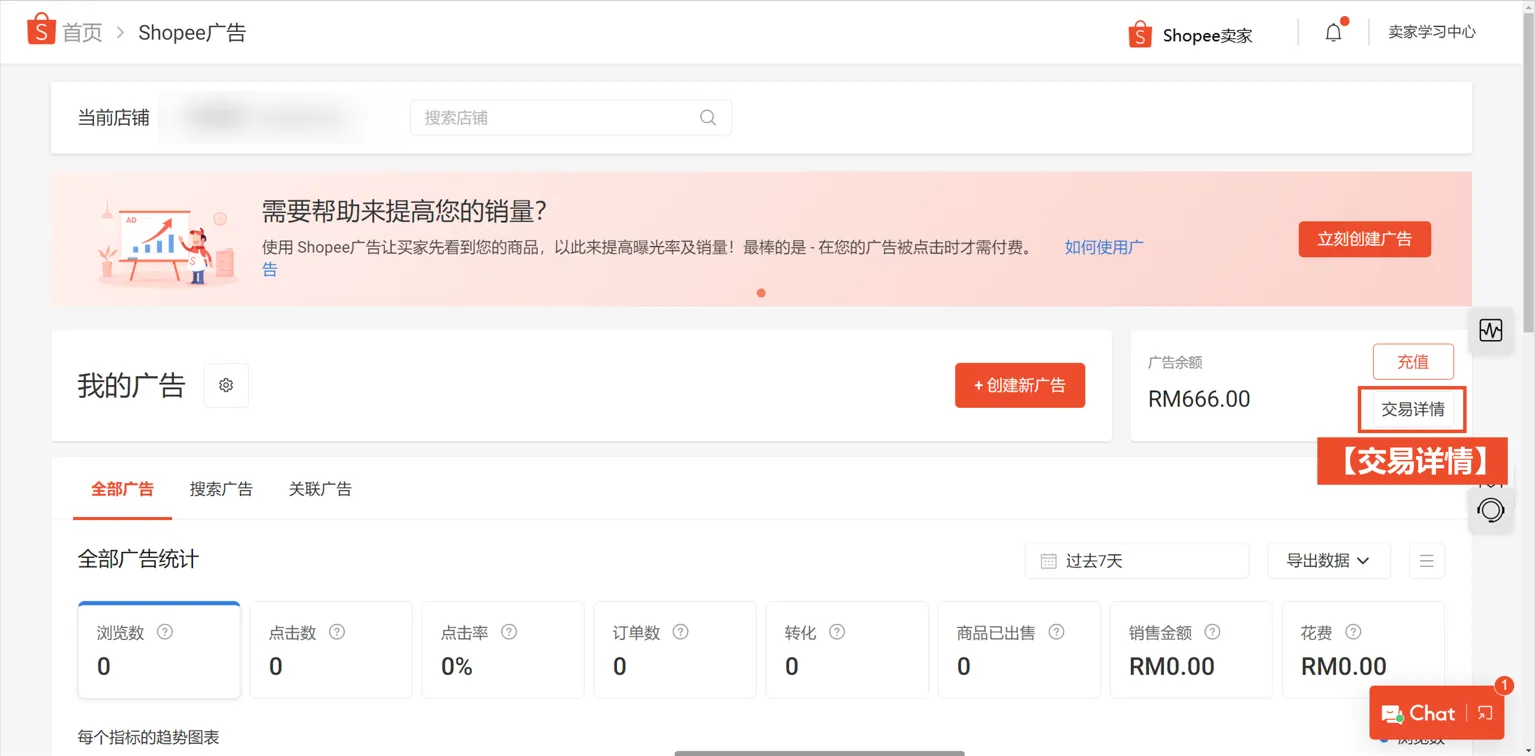Viewport: 1535px width, 756px height.
Task: Click the 立刻创建广告 button
Action: (x=1364, y=239)
